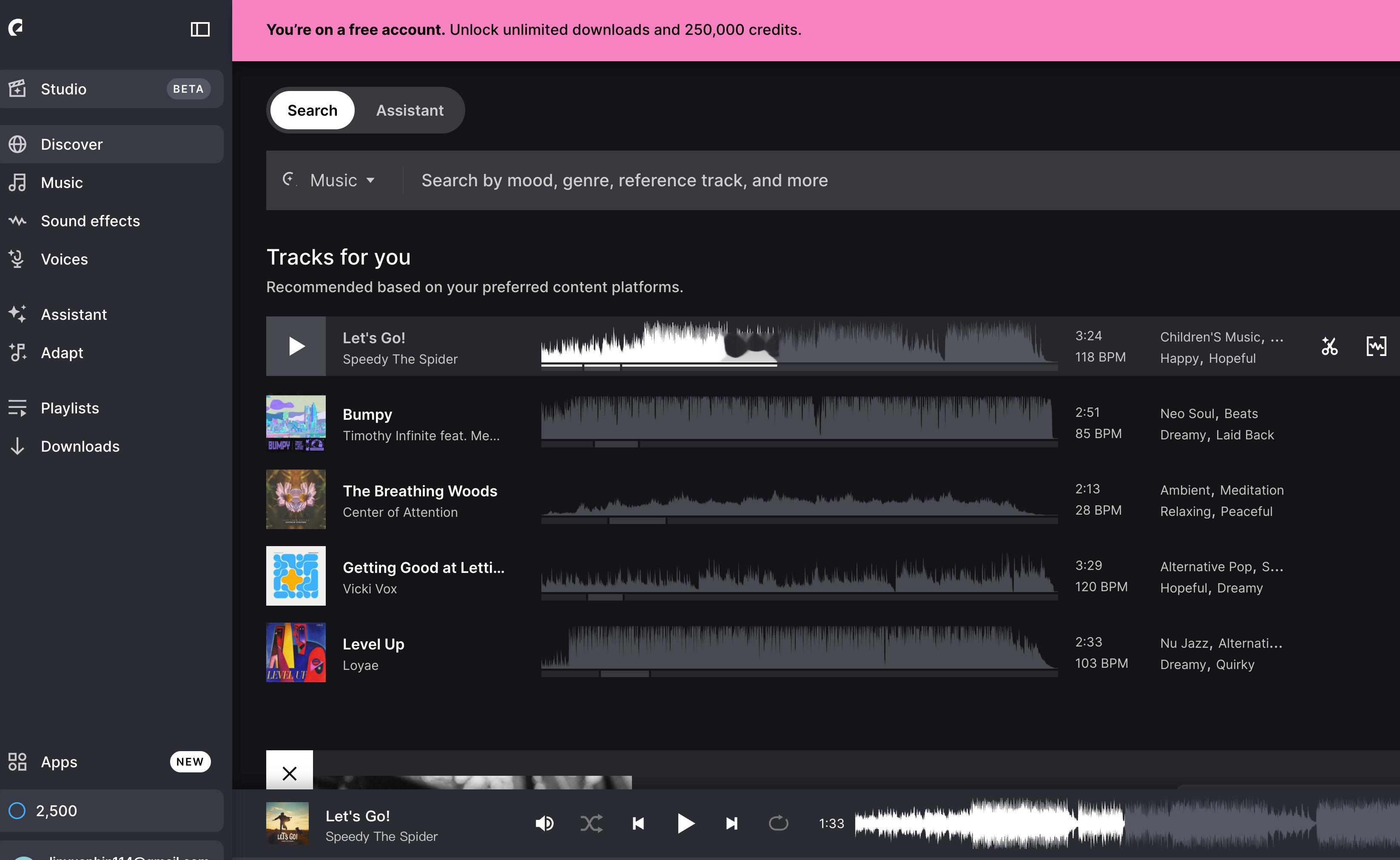Toggle repeat loop in the player bar
This screenshot has height=860, width=1400.
tap(778, 823)
